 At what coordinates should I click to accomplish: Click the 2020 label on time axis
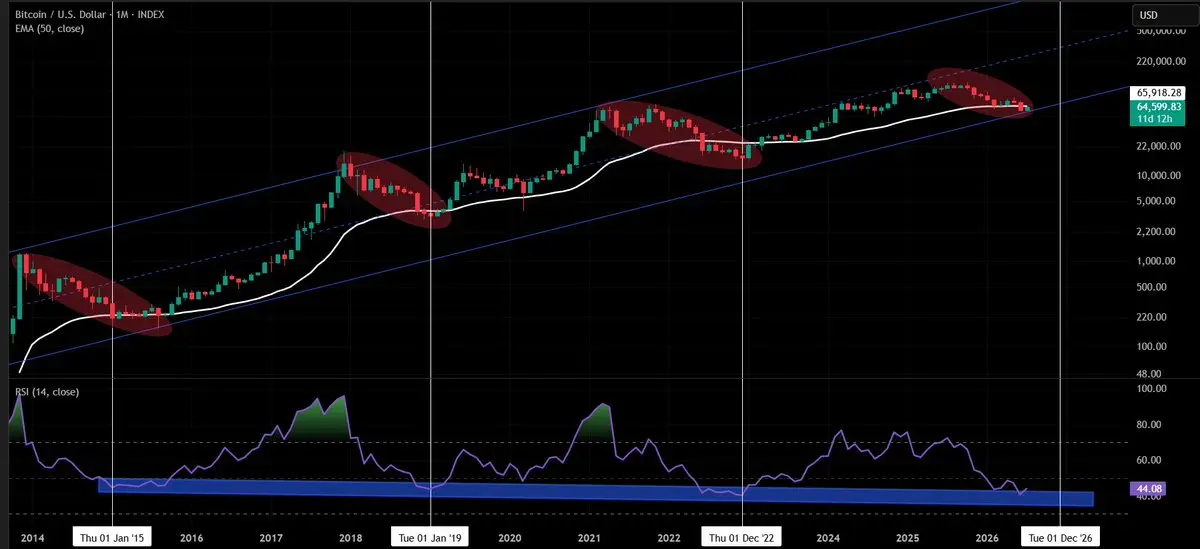(509, 537)
